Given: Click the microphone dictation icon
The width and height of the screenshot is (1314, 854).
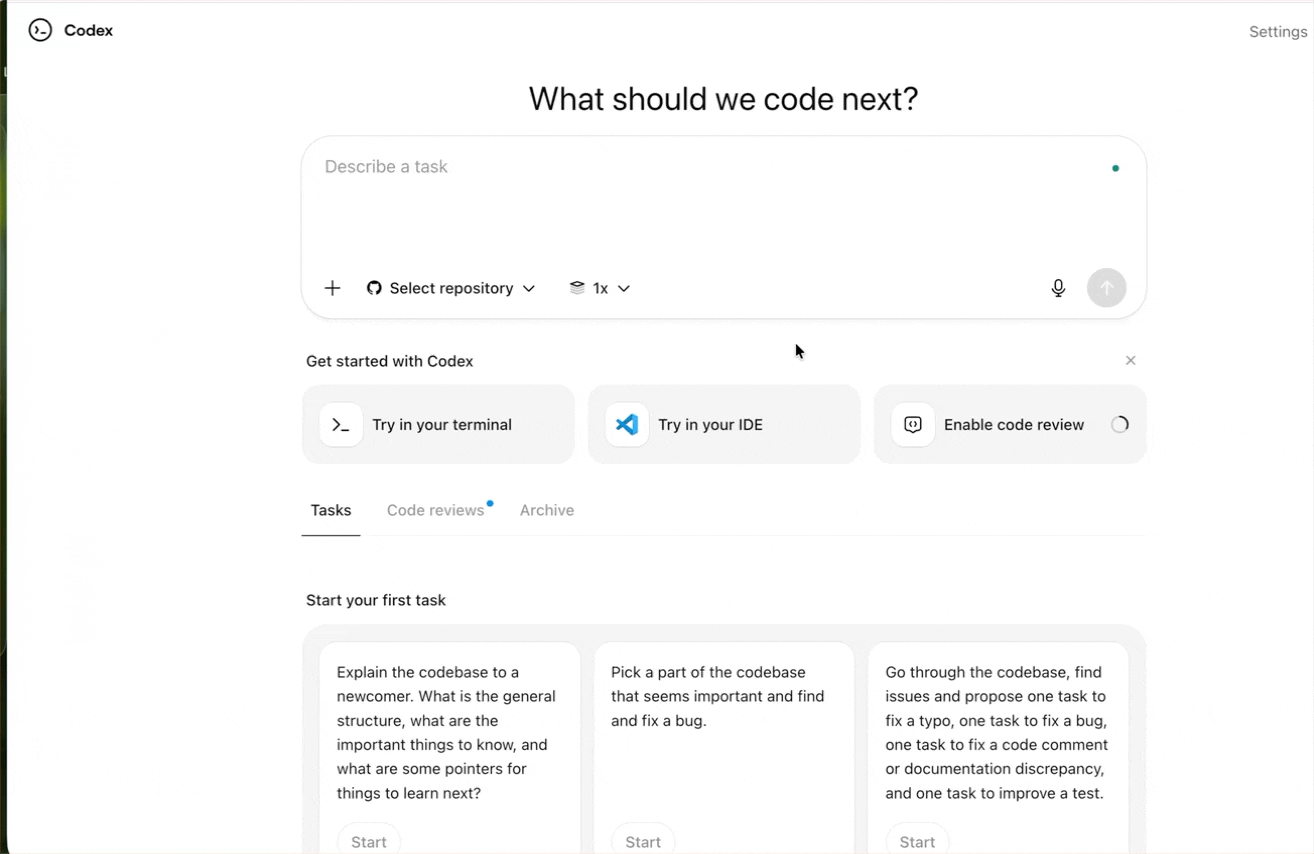Looking at the screenshot, I should (x=1058, y=288).
